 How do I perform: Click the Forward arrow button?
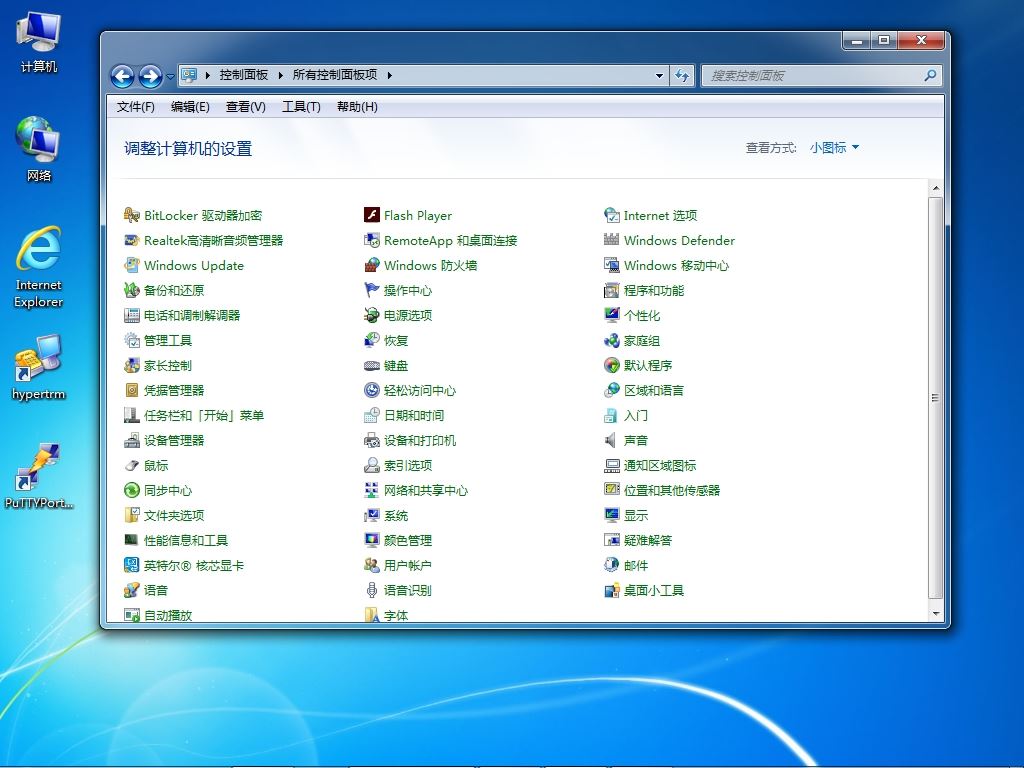[150, 76]
